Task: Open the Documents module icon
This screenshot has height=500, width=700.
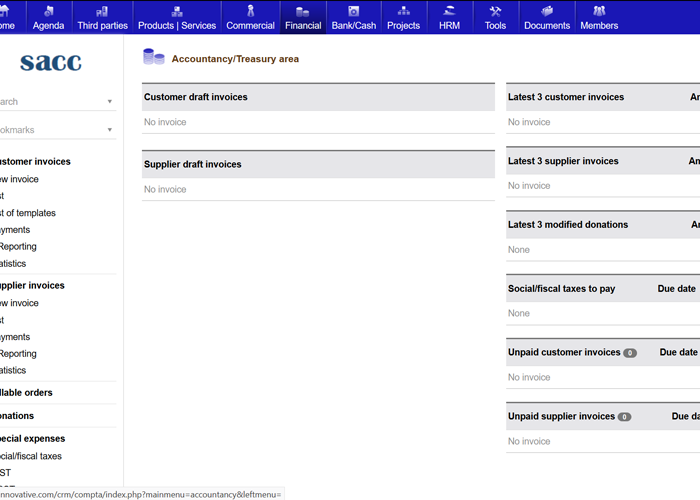Action: (x=547, y=11)
